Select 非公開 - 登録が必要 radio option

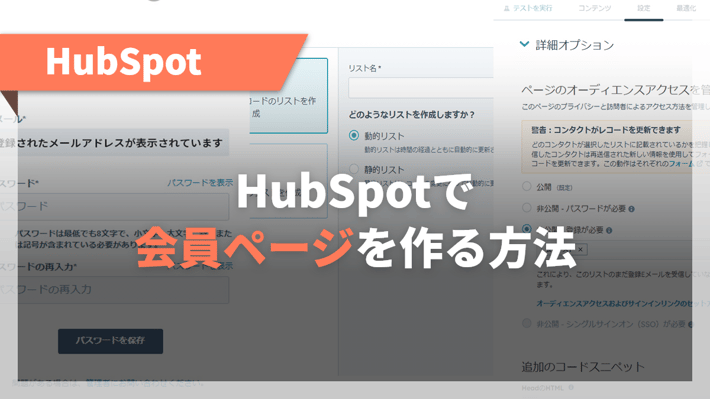[x=526, y=229]
